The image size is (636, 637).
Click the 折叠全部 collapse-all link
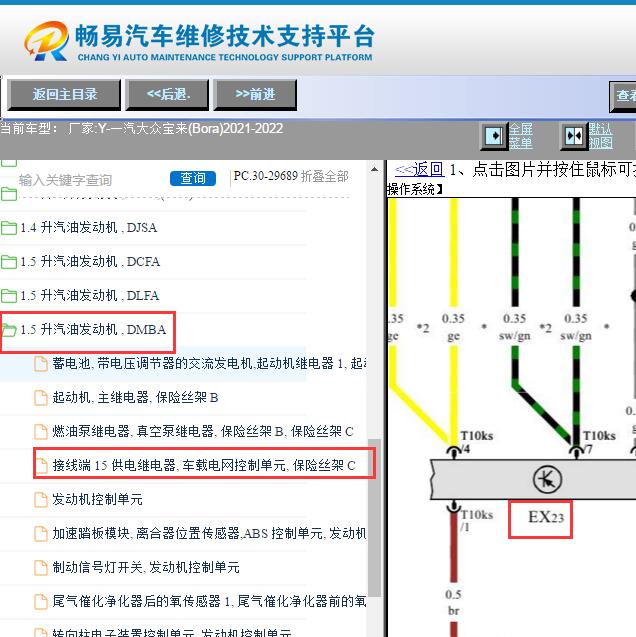click(x=324, y=176)
